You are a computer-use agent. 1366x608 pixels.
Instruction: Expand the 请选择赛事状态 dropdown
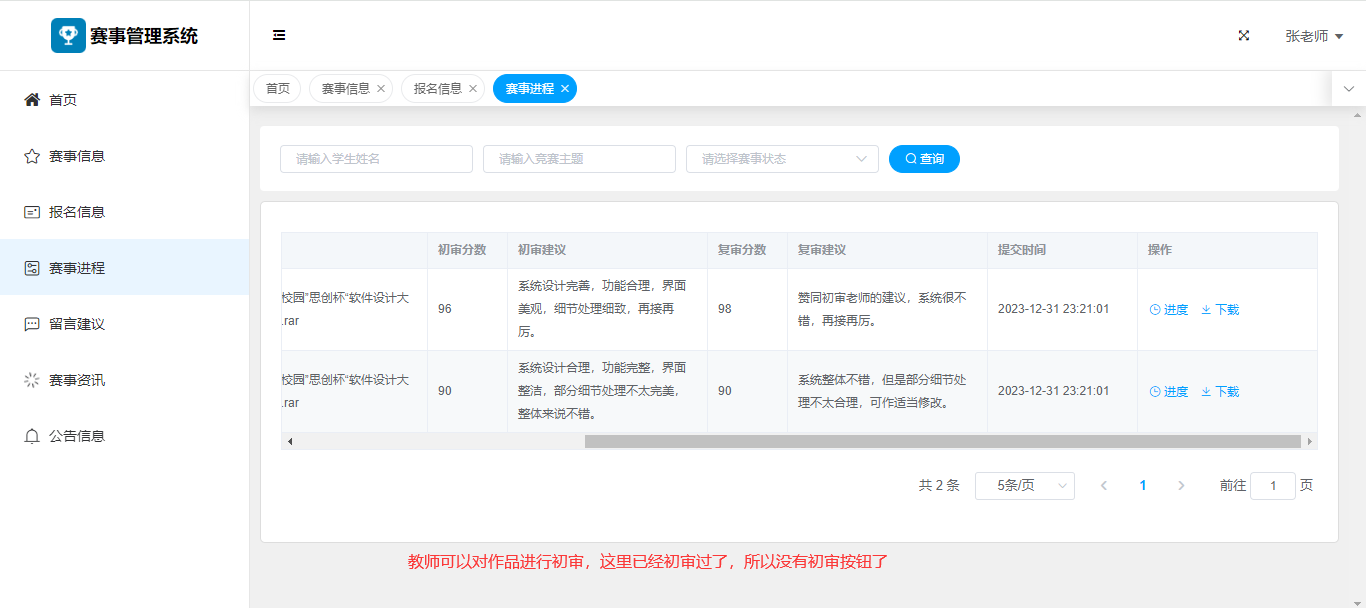(x=781, y=159)
